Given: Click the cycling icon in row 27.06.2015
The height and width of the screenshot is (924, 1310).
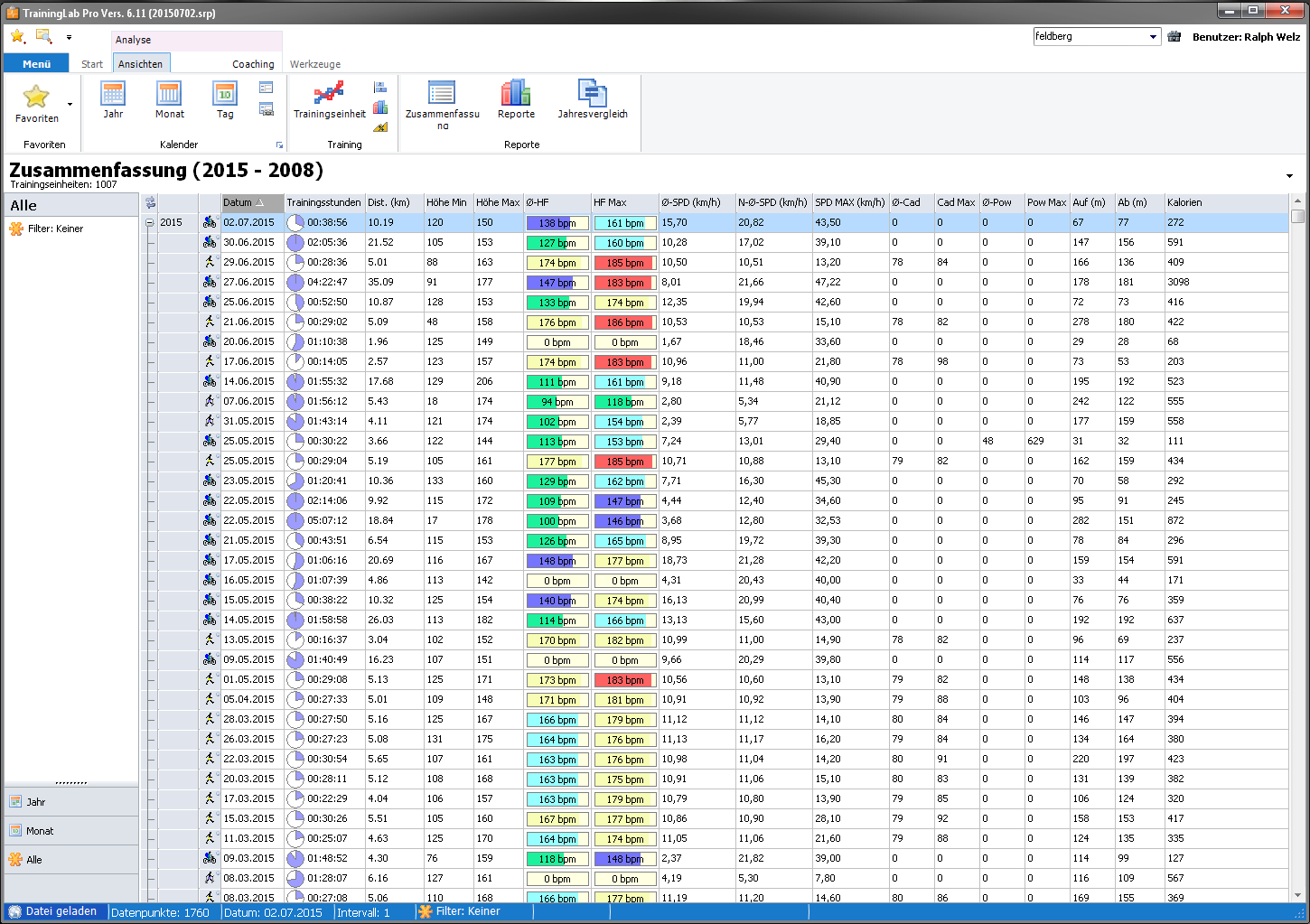Looking at the screenshot, I should click(210, 282).
